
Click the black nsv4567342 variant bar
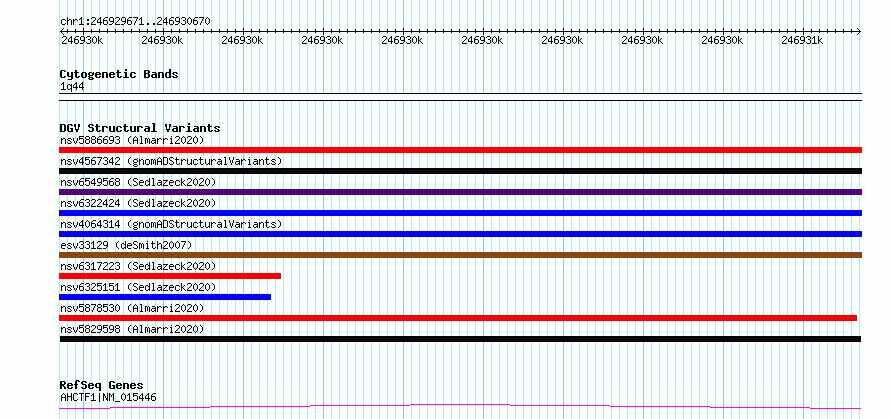460,171
